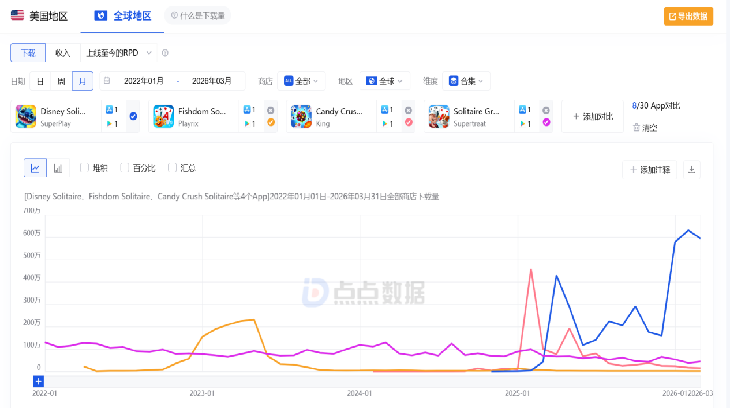Image resolution: width=730 pixels, height=408 pixels.
Task: Click the orange 导出数据 button
Action: click(x=689, y=16)
